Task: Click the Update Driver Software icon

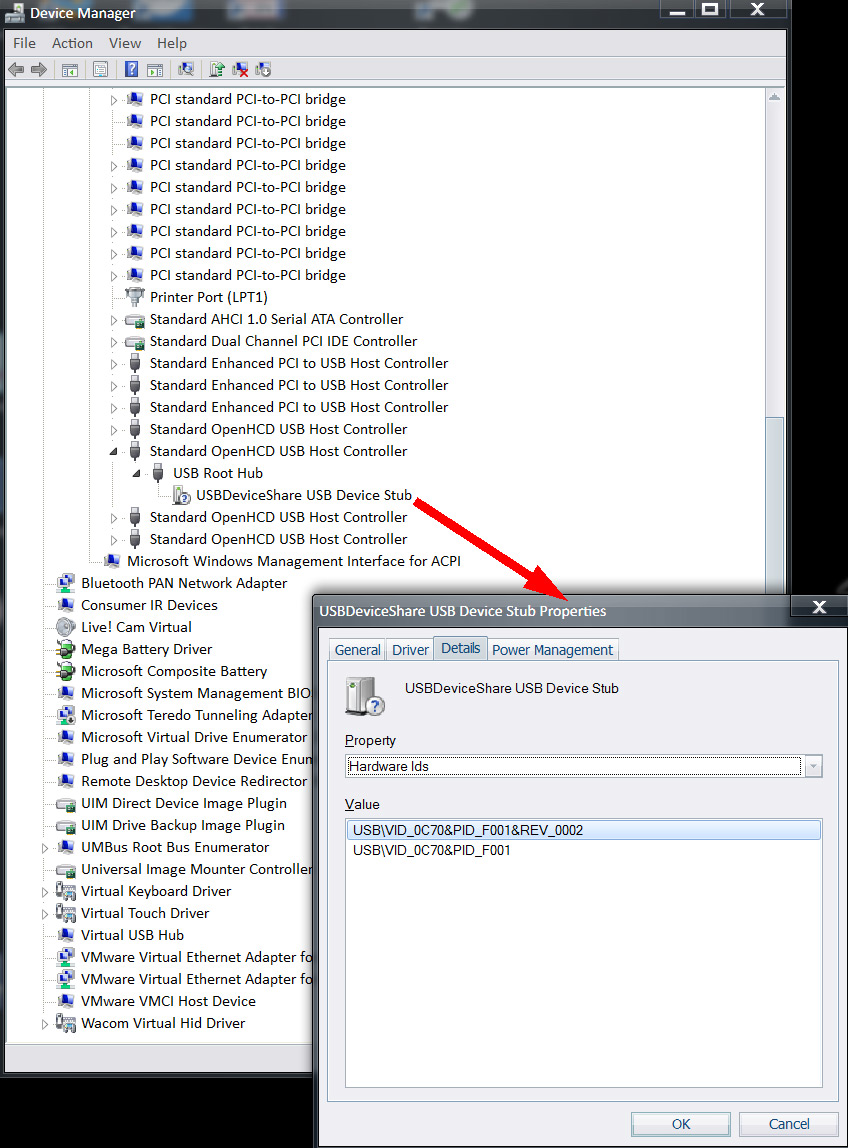Action: pyautogui.click(x=217, y=70)
